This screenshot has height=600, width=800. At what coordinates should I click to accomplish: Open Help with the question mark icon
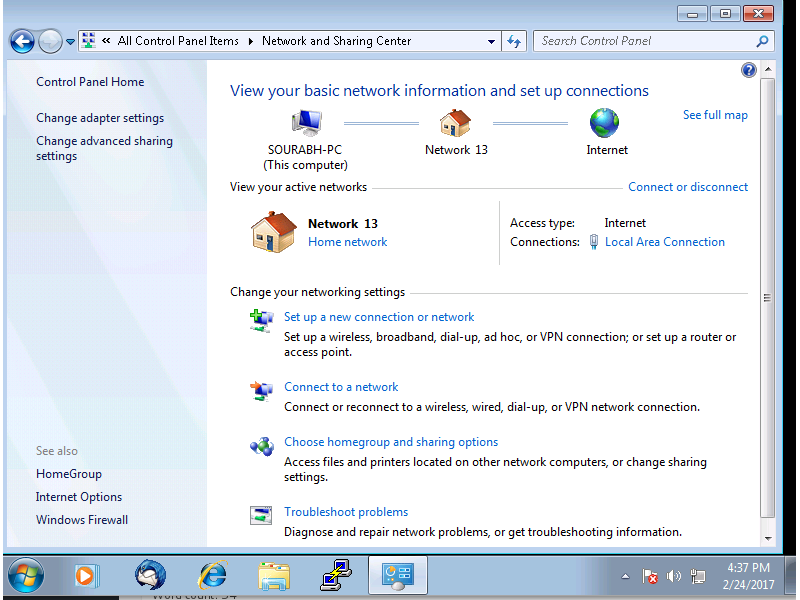pos(748,70)
